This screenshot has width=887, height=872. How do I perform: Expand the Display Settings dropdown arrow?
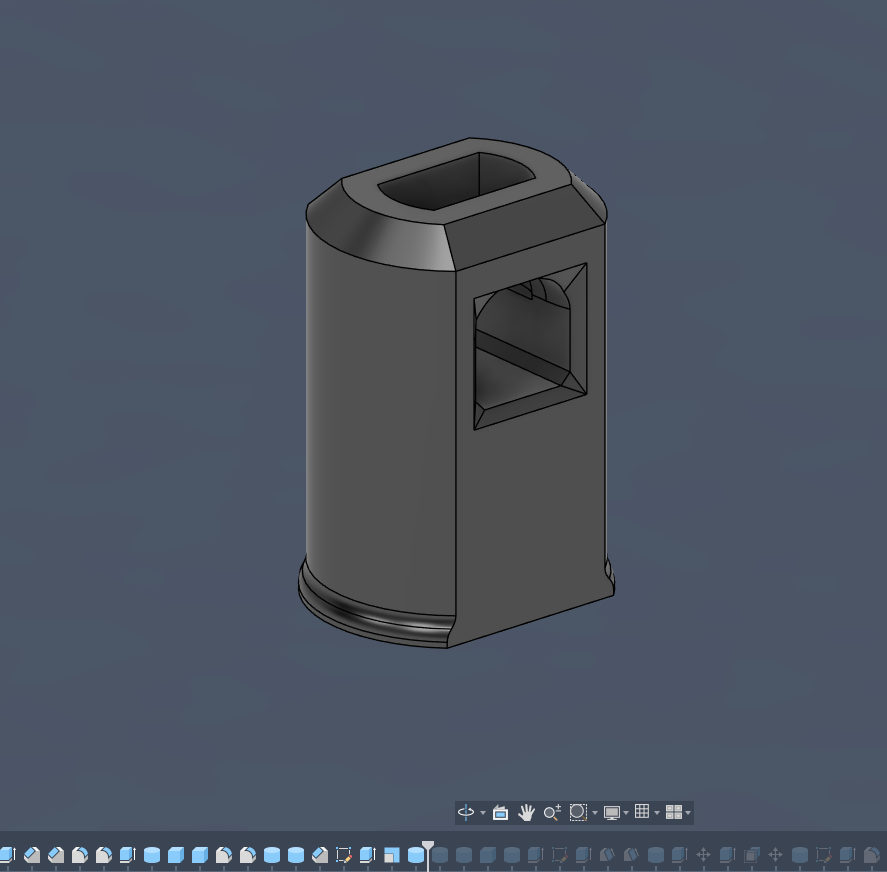coord(626,813)
